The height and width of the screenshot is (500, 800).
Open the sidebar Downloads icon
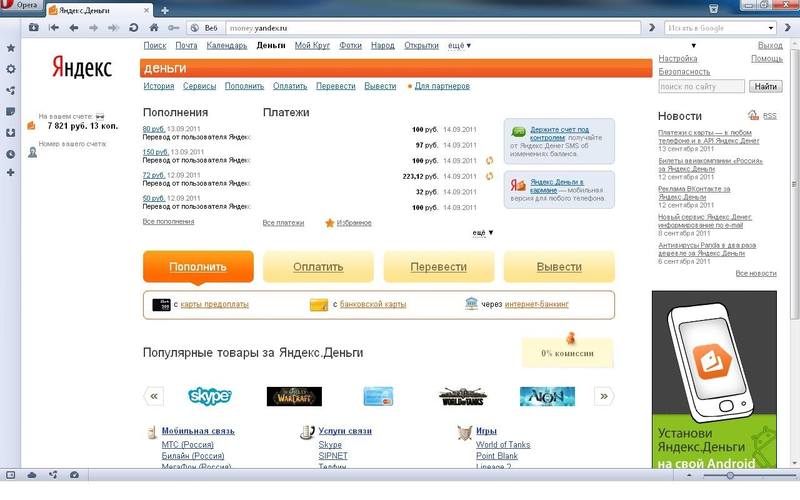(10, 132)
